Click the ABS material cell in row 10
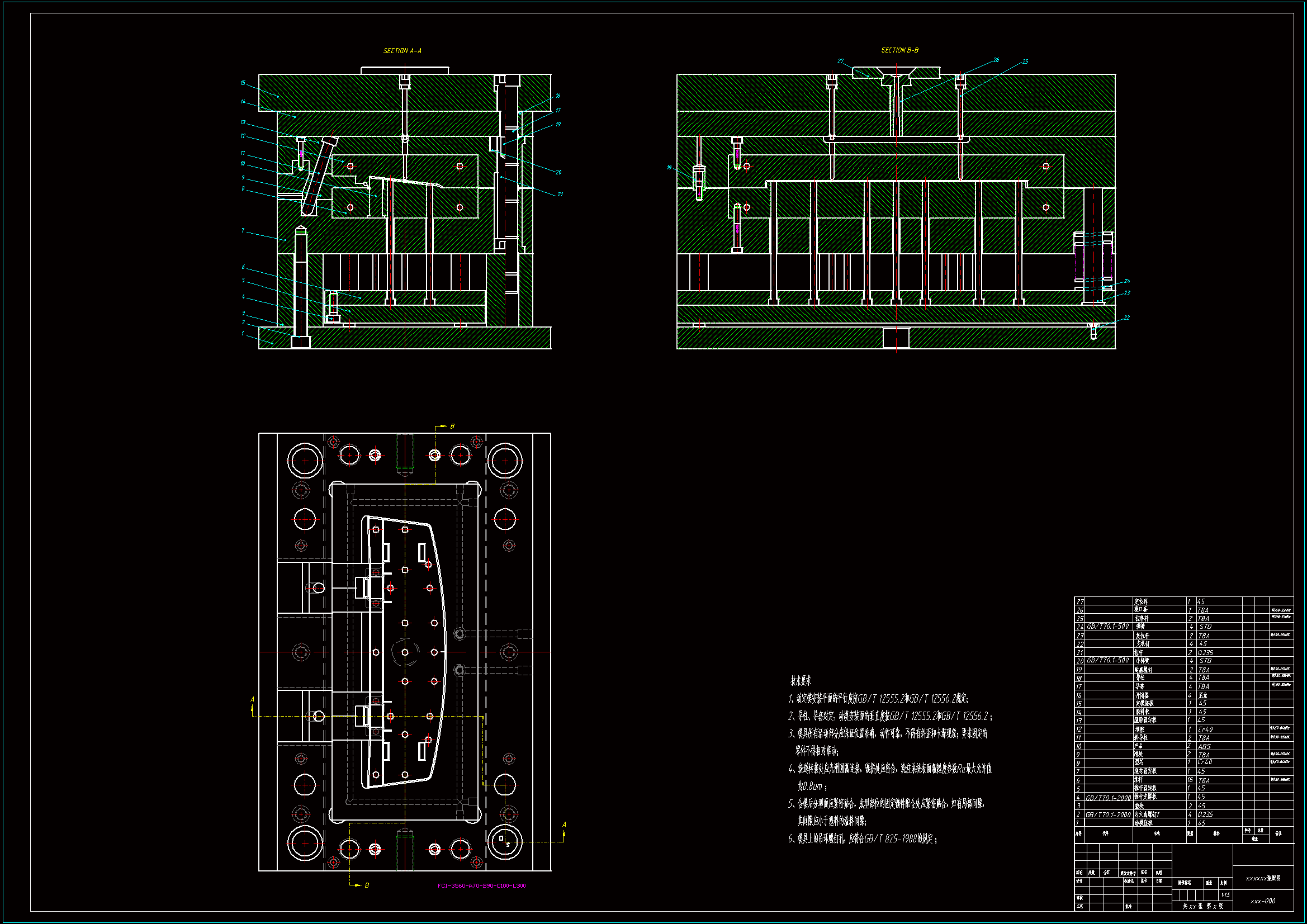This screenshot has width=1307, height=924. 1204,746
